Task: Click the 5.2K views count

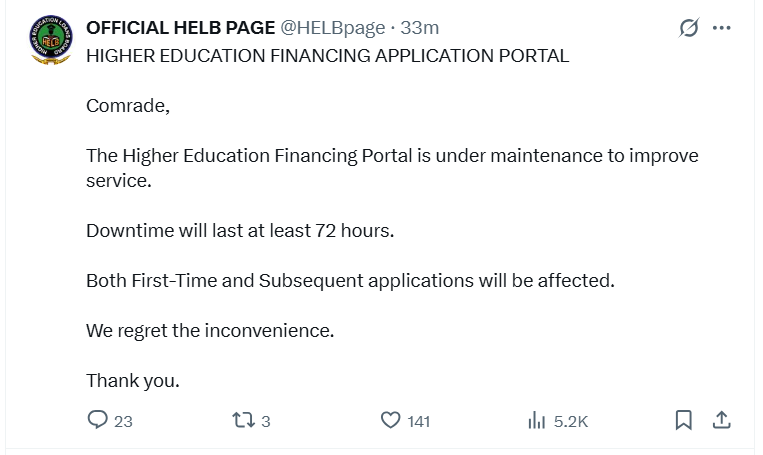Action: [571, 421]
